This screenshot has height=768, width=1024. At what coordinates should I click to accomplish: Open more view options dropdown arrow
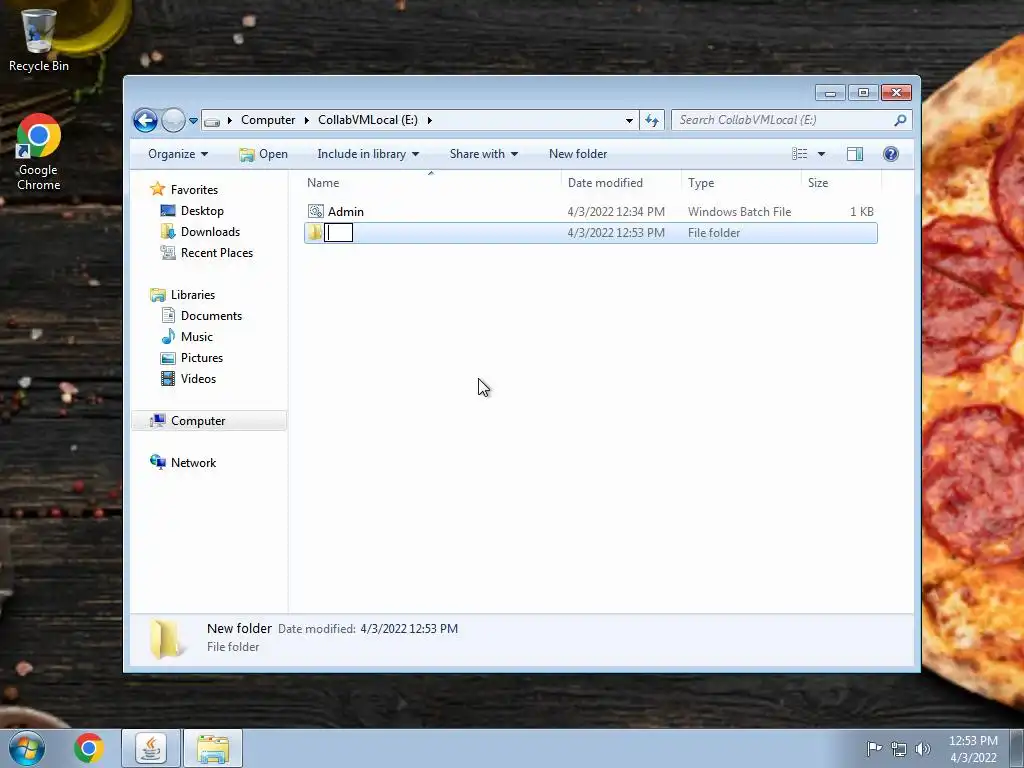point(822,154)
